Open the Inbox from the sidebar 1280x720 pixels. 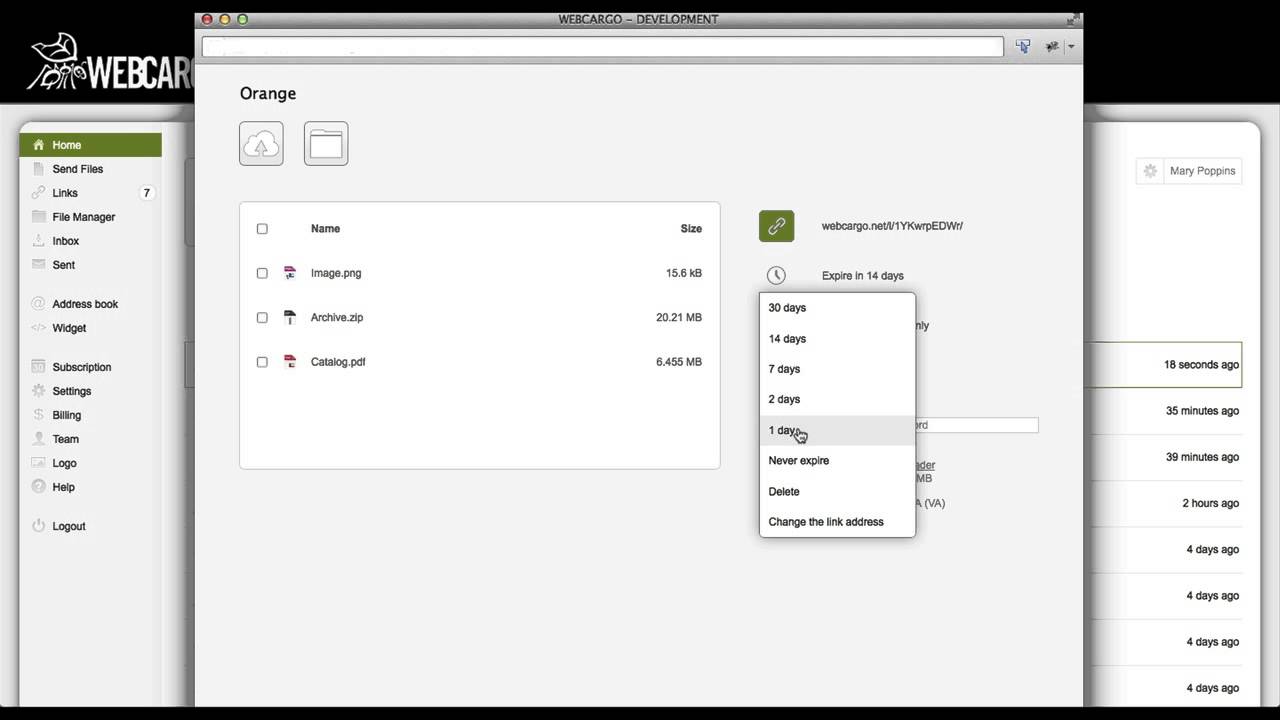[65, 241]
